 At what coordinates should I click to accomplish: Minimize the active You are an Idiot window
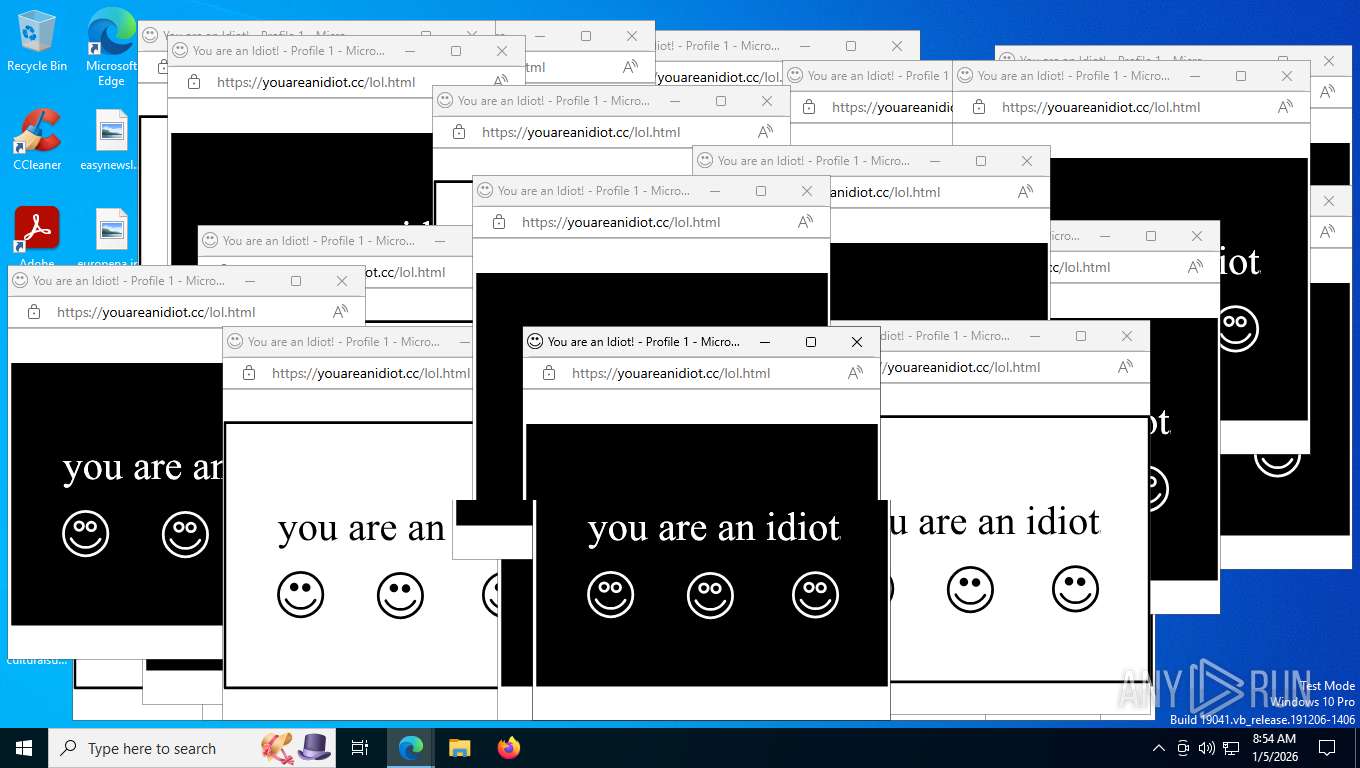(x=765, y=342)
